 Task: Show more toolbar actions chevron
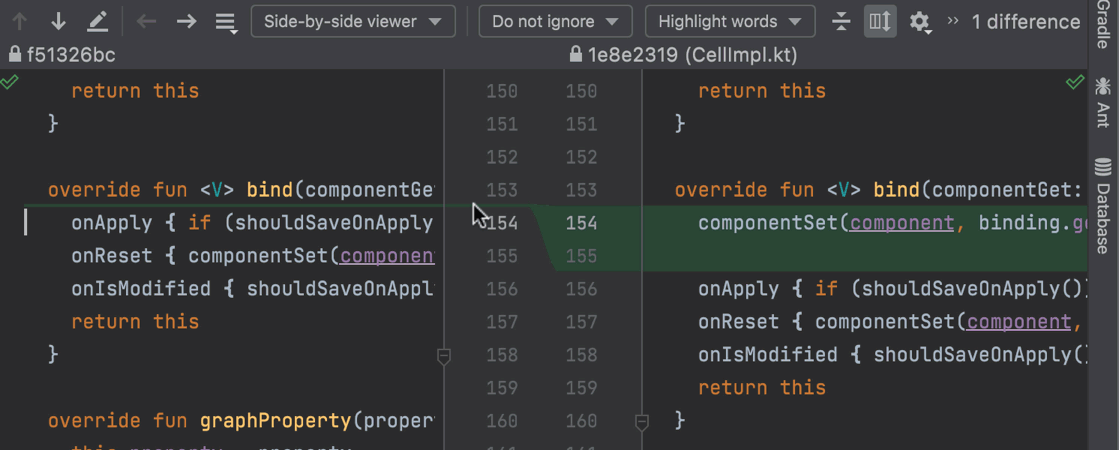click(953, 21)
